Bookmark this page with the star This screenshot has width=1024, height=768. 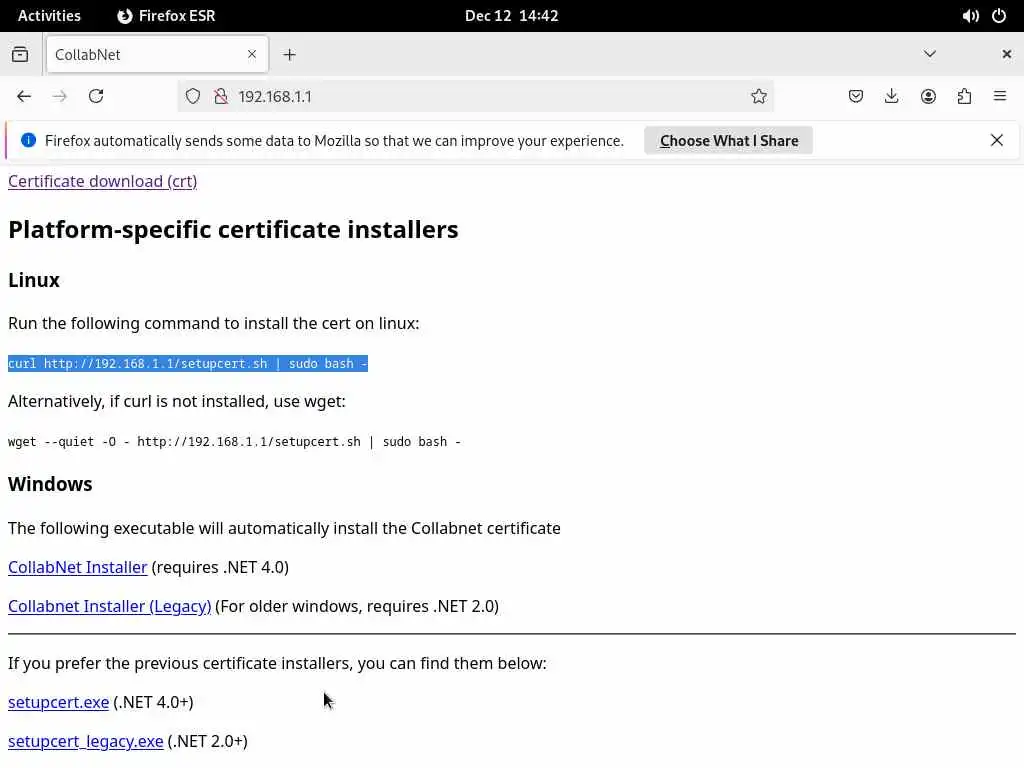758,97
